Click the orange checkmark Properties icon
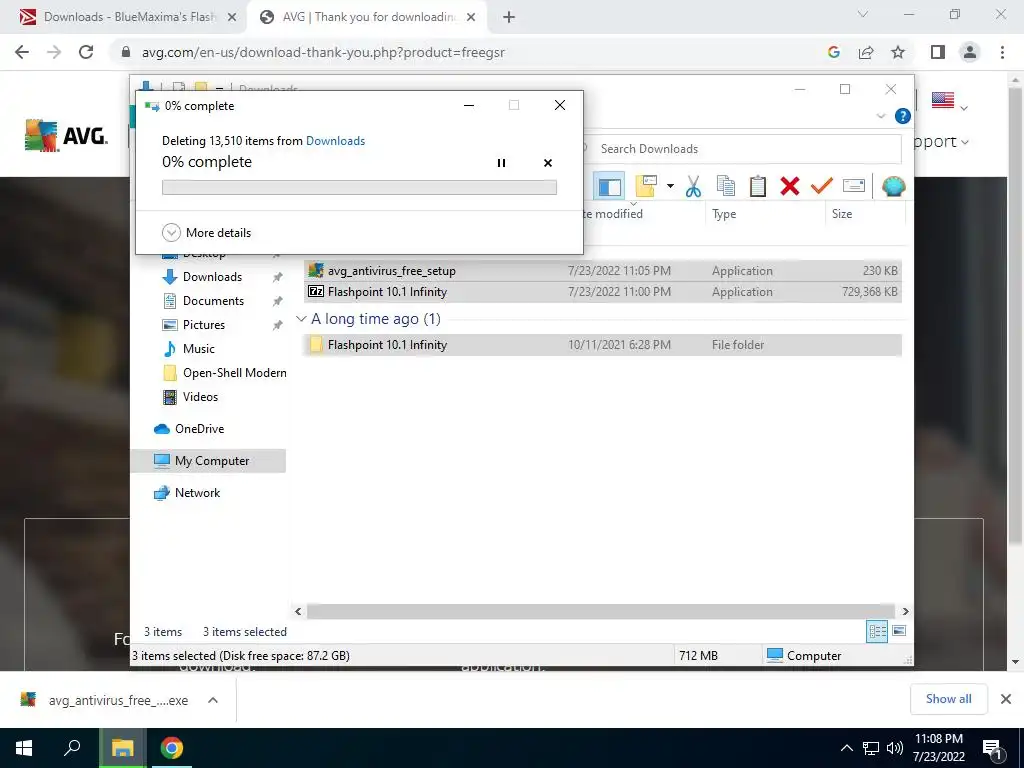Screen dimensions: 1024x768 pyautogui.click(x=822, y=187)
